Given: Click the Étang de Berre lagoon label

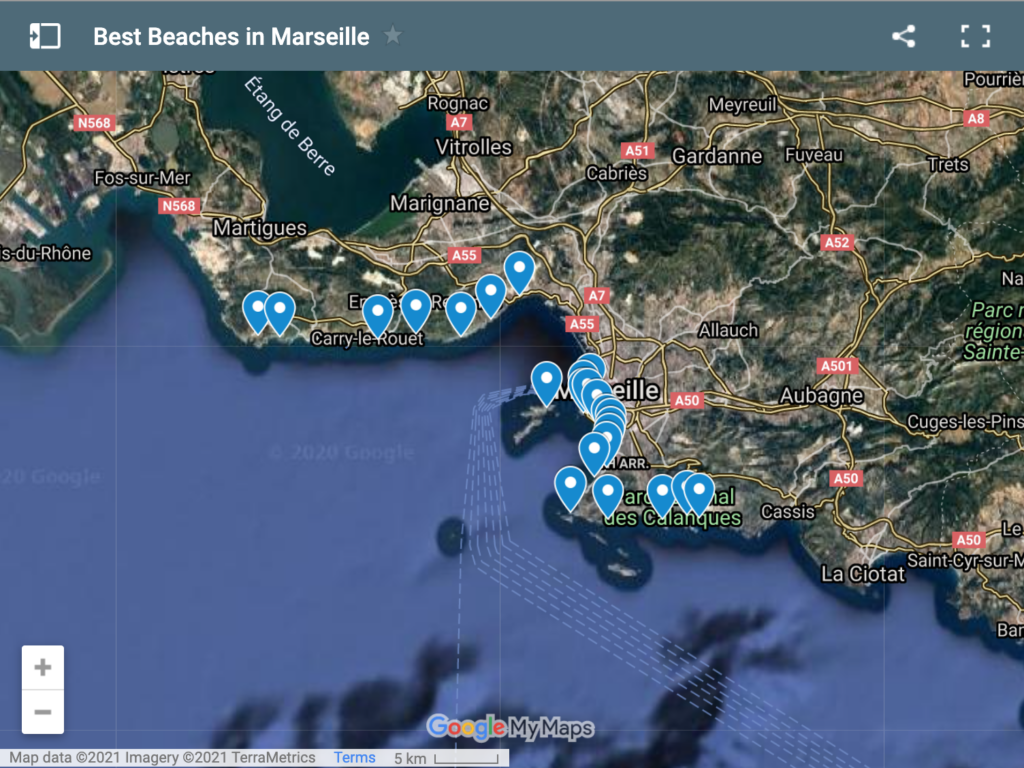Looking at the screenshot, I should [x=290, y=126].
